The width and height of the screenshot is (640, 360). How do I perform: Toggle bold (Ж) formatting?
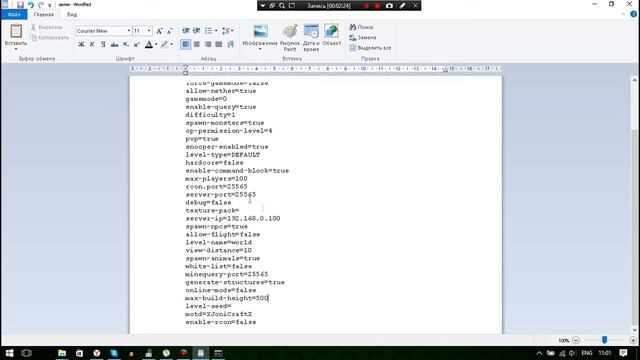(x=81, y=44)
